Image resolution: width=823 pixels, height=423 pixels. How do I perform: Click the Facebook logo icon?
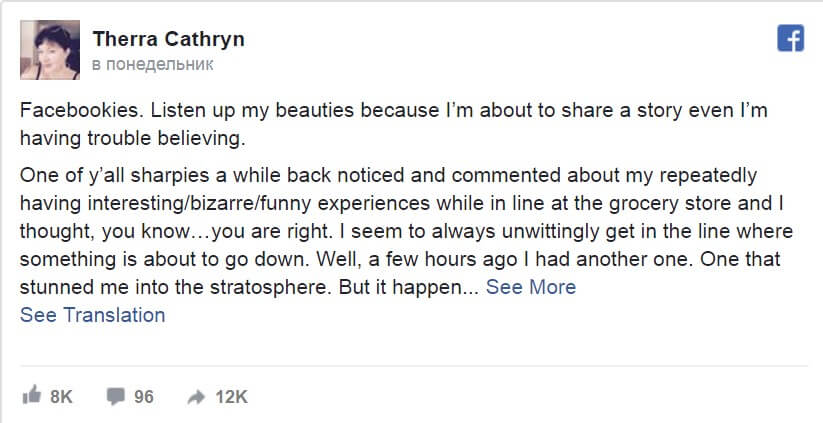[x=791, y=38]
